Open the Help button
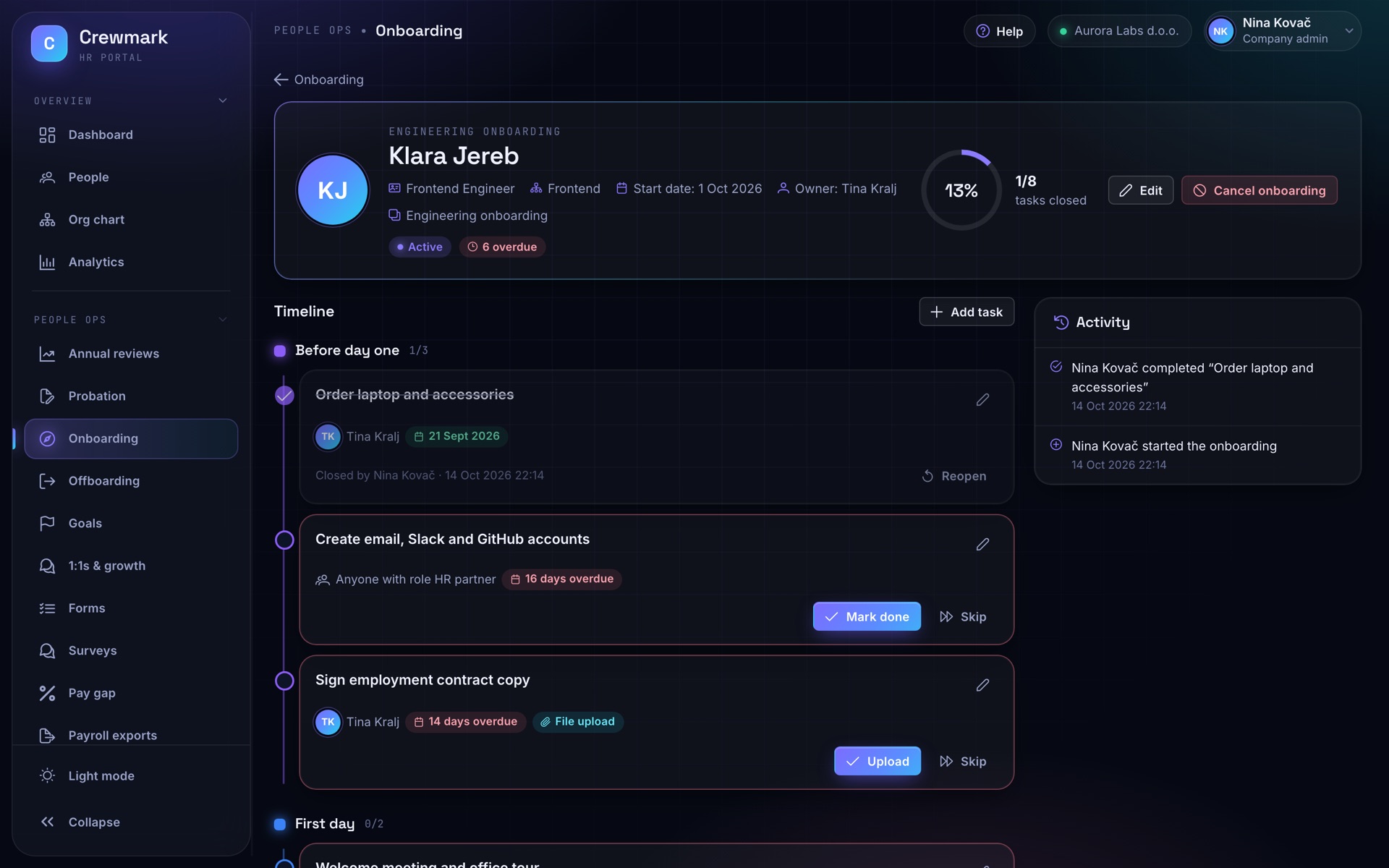The width and height of the screenshot is (1389, 868). coord(999,31)
